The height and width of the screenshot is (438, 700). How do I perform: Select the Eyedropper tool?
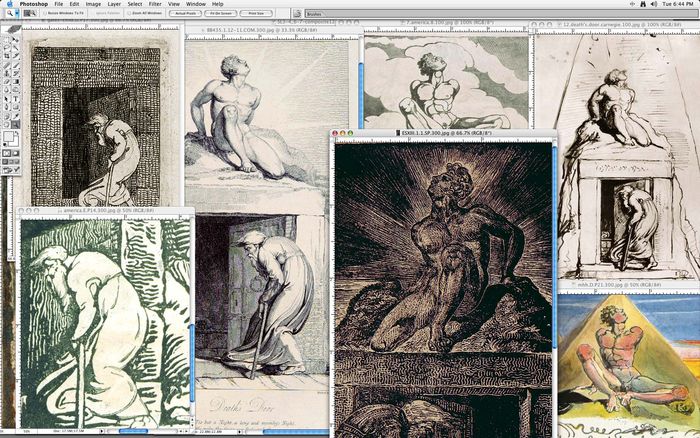(15, 115)
